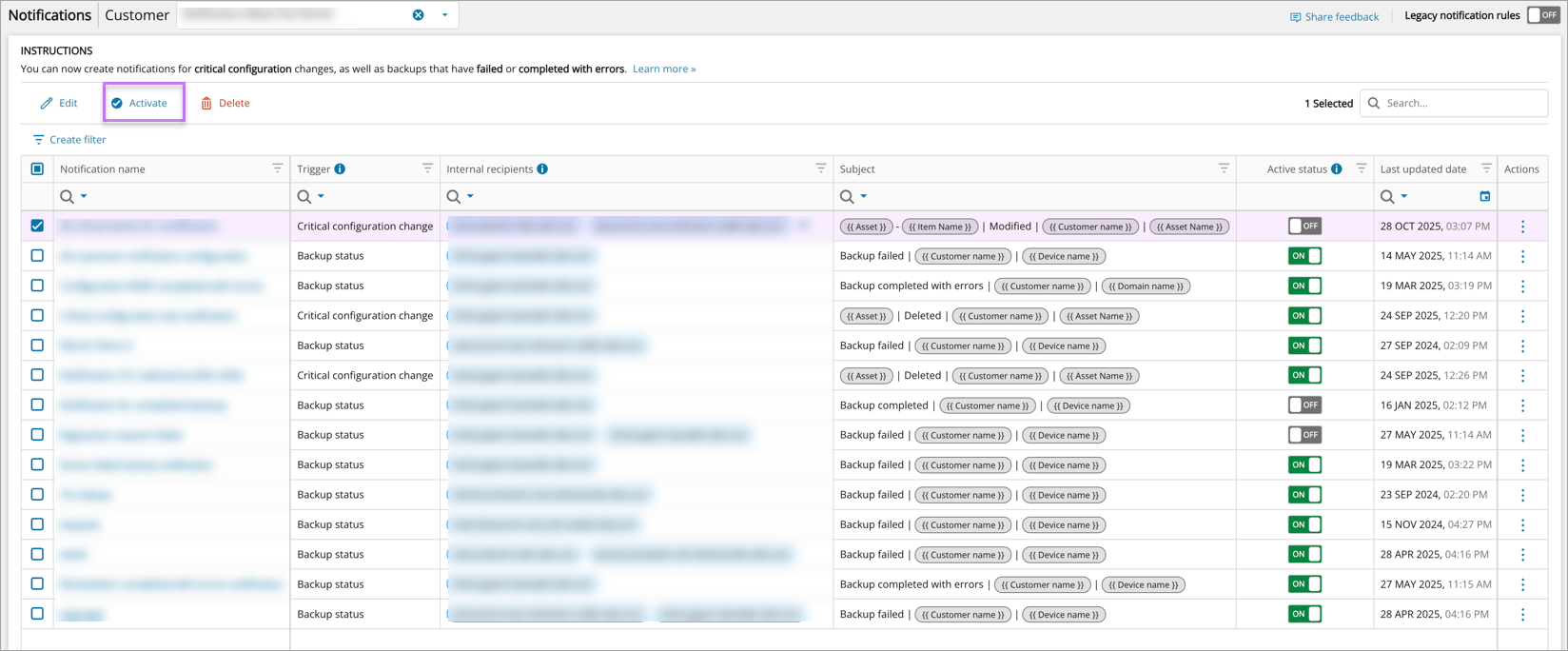Clear the Customer selection with the X icon

[419, 15]
